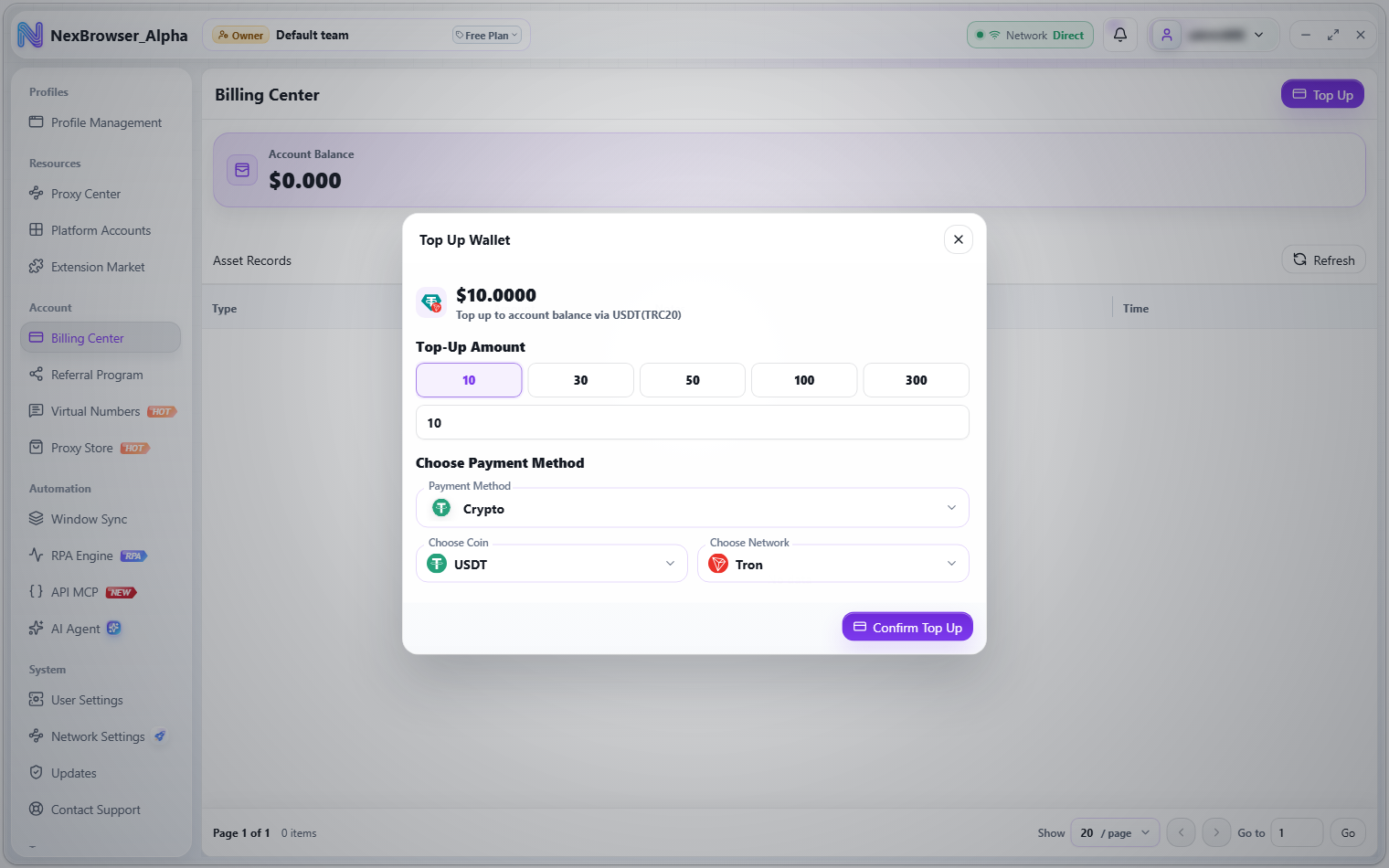The image size is (1389, 868).
Task: Select the 10 top-up amount
Action: point(469,380)
